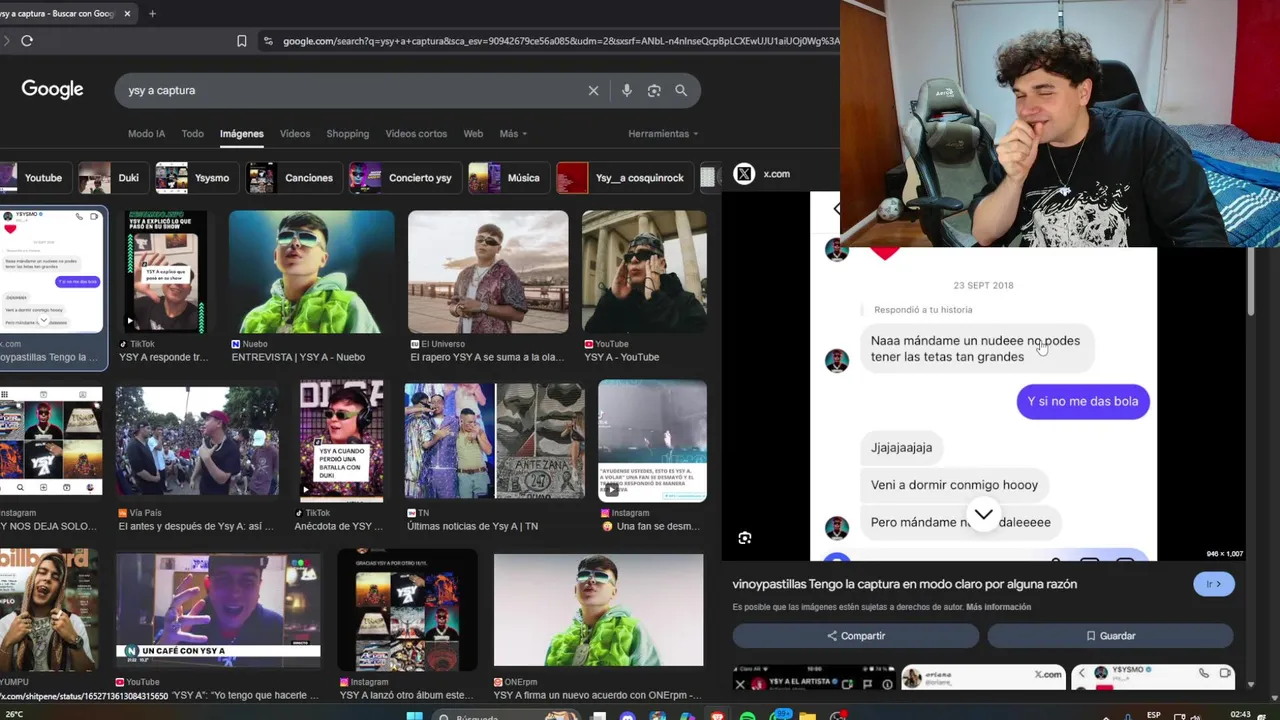Open the Shopping tab
Image resolution: width=1280 pixels, height=720 pixels.
(348, 134)
